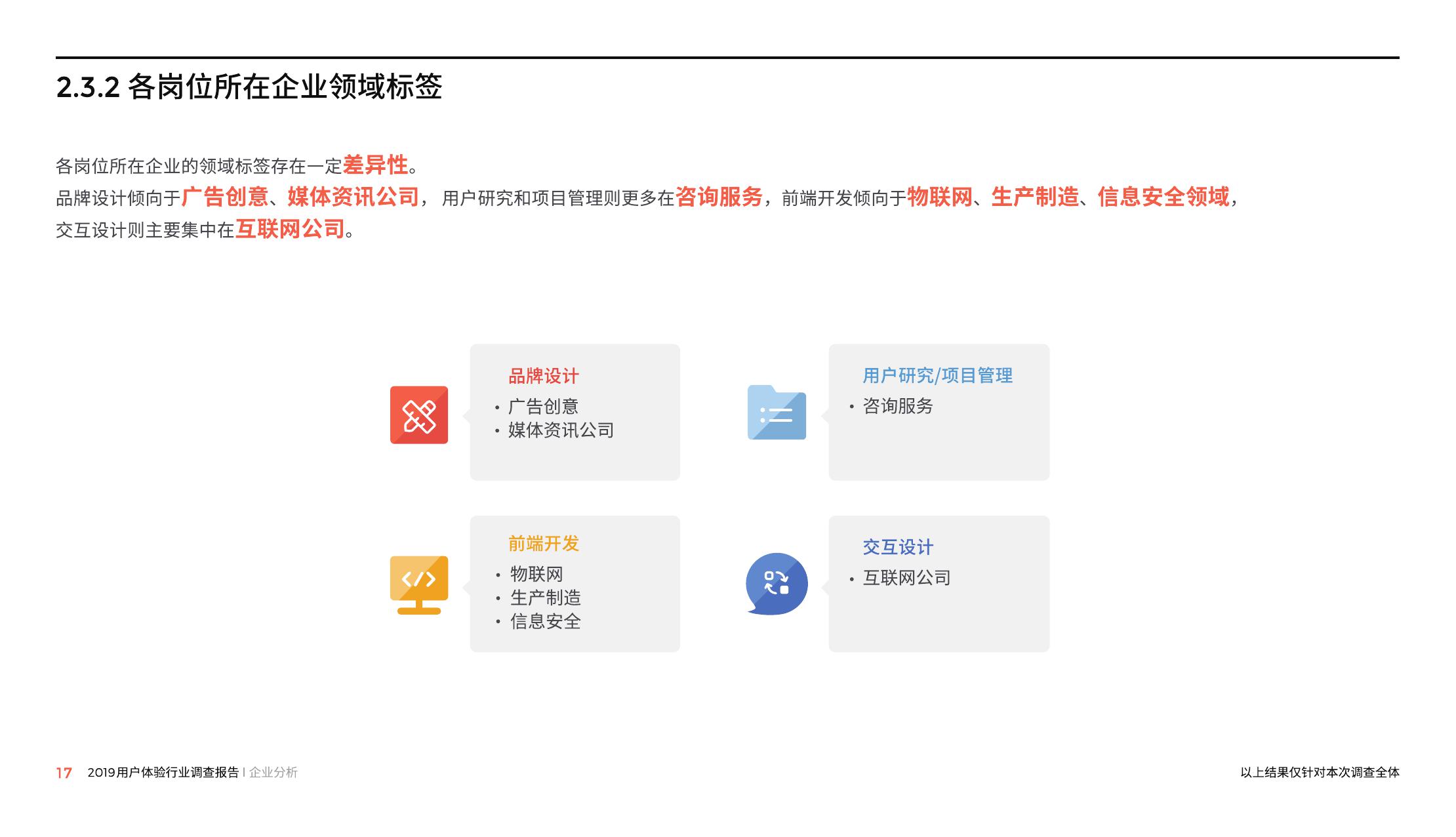Image resolution: width=1456 pixels, height=837 pixels.
Task: Select the 前端开发 card heading
Action: tap(543, 543)
